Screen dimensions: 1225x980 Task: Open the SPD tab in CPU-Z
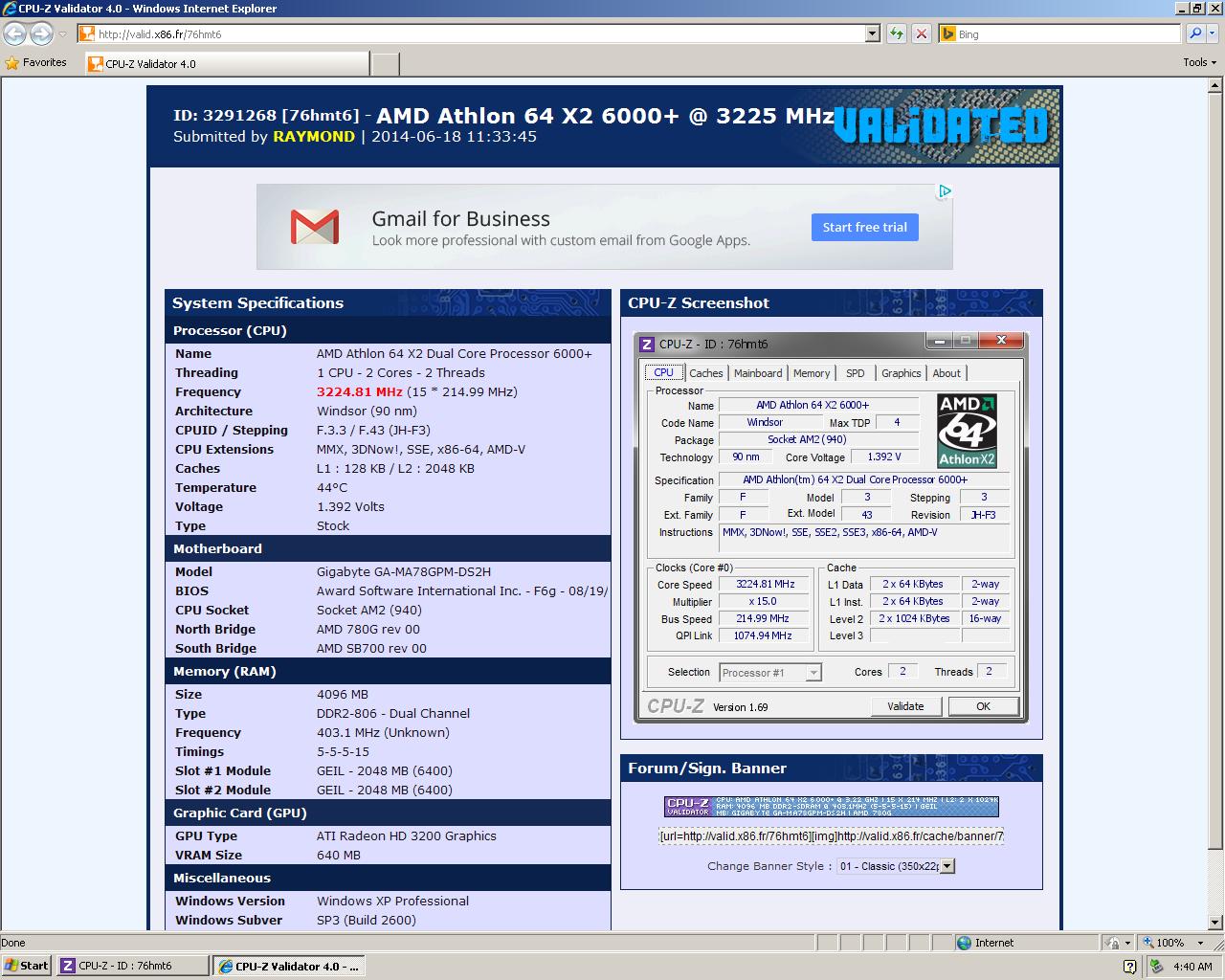[856, 373]
